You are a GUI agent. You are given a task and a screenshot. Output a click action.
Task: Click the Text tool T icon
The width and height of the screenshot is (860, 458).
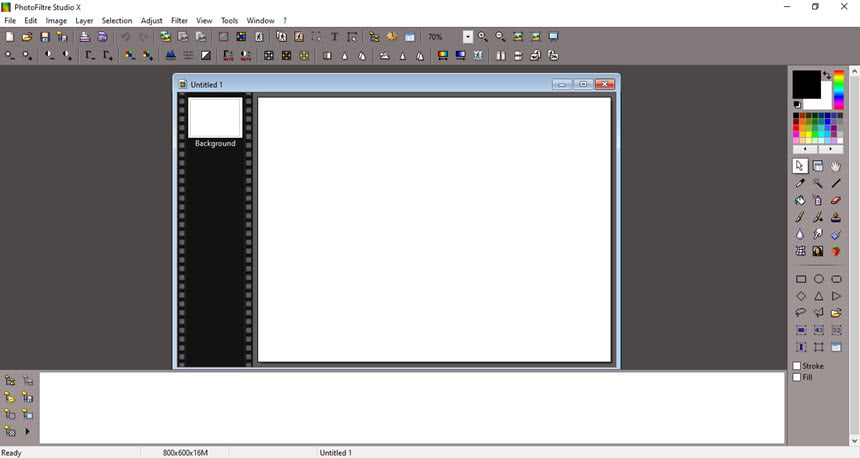click(x=334, y=37)
